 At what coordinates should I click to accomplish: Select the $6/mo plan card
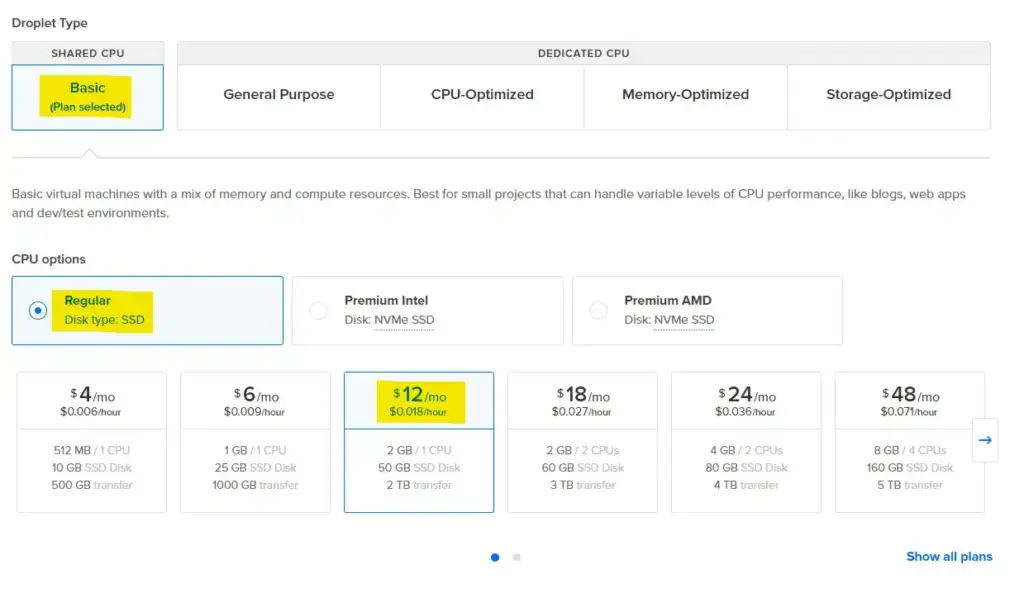pos(255,442)
